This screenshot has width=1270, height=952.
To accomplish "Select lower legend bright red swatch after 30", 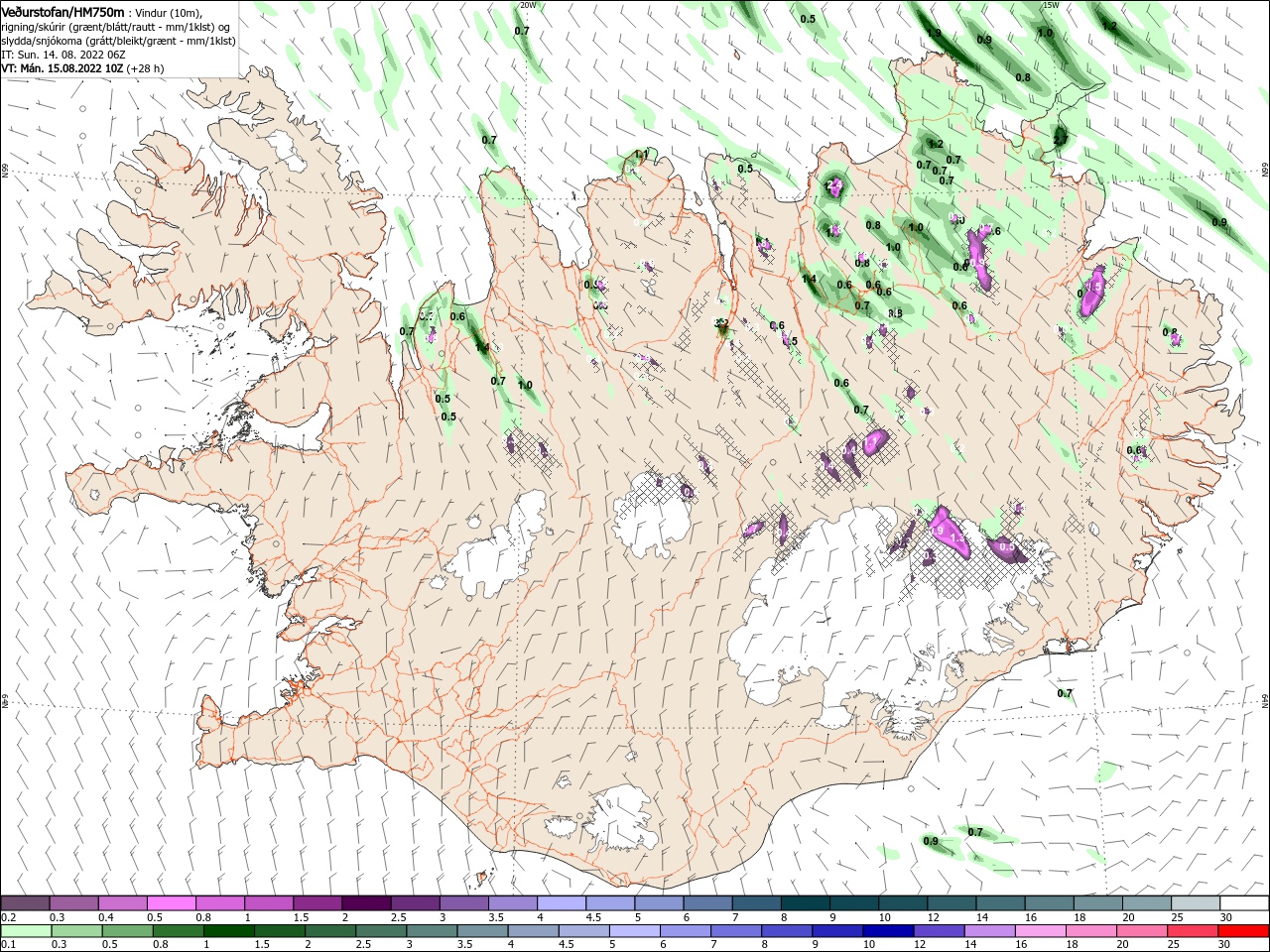I will [x=1243, y=931].
